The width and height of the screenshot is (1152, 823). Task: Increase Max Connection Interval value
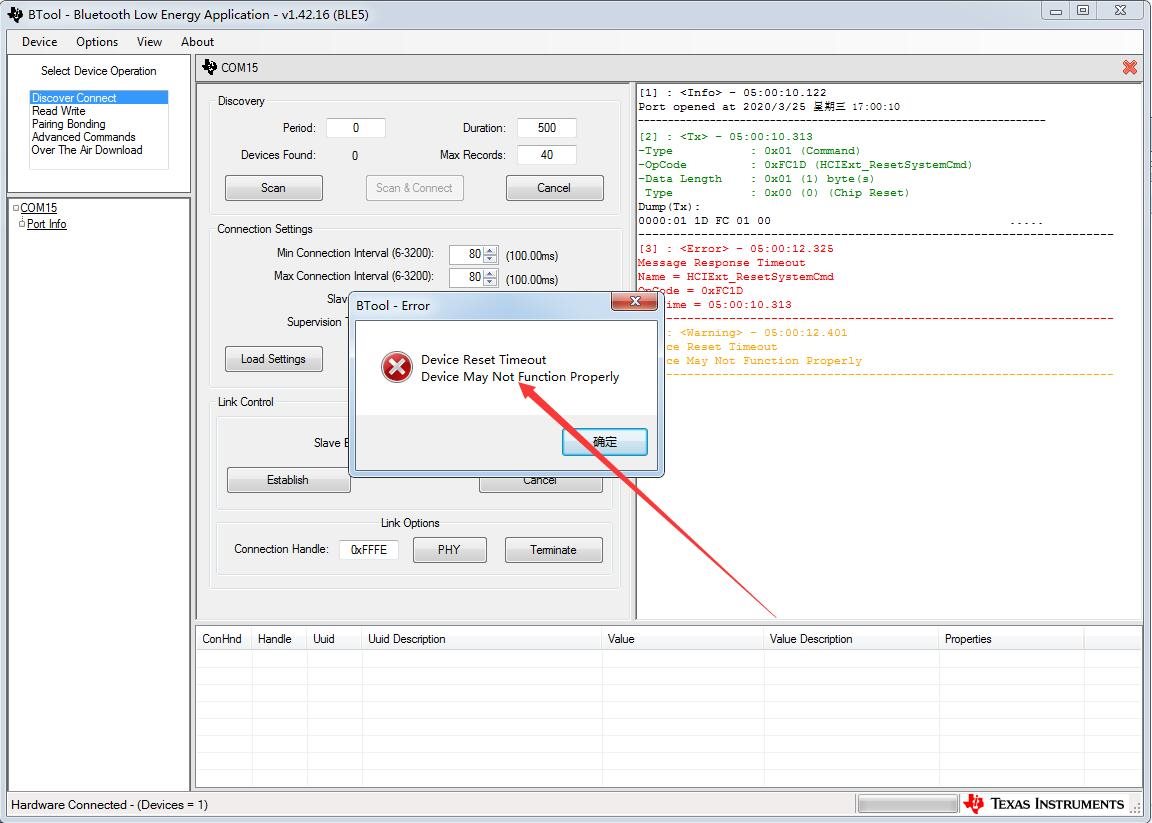click(490, 274)
